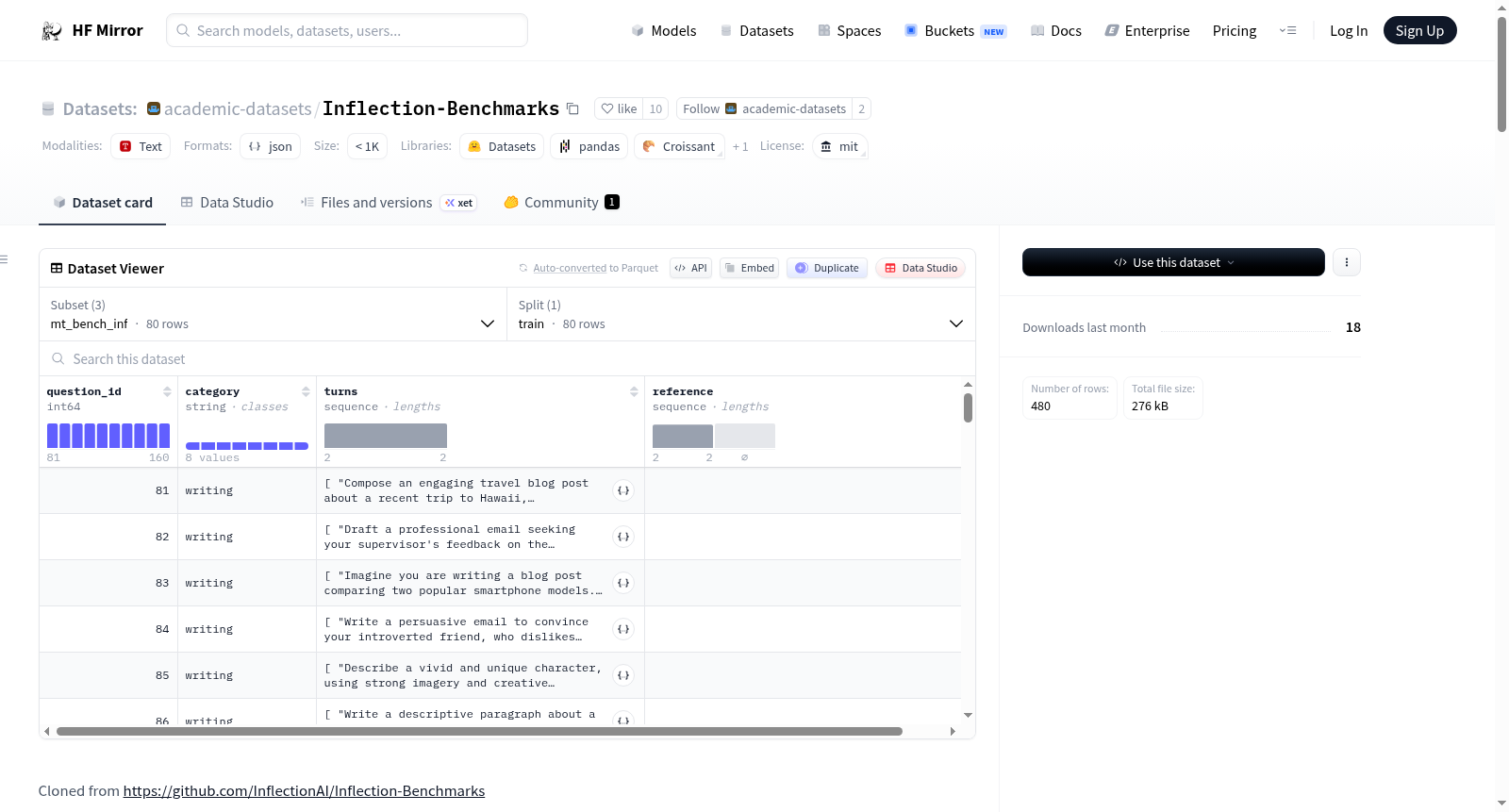View the follower count of 2
The width and height of the screenshot is (1509, 812).
tap(861, 108)
